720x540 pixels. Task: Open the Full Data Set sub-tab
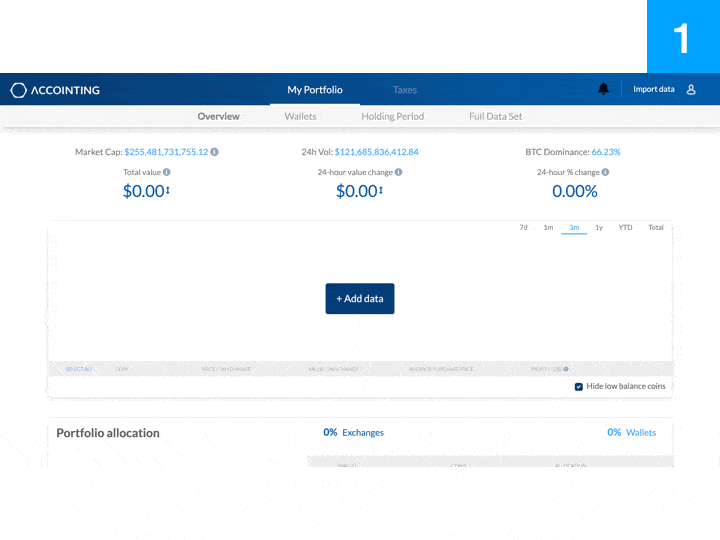pyautogui.click(x=495, y=116)
